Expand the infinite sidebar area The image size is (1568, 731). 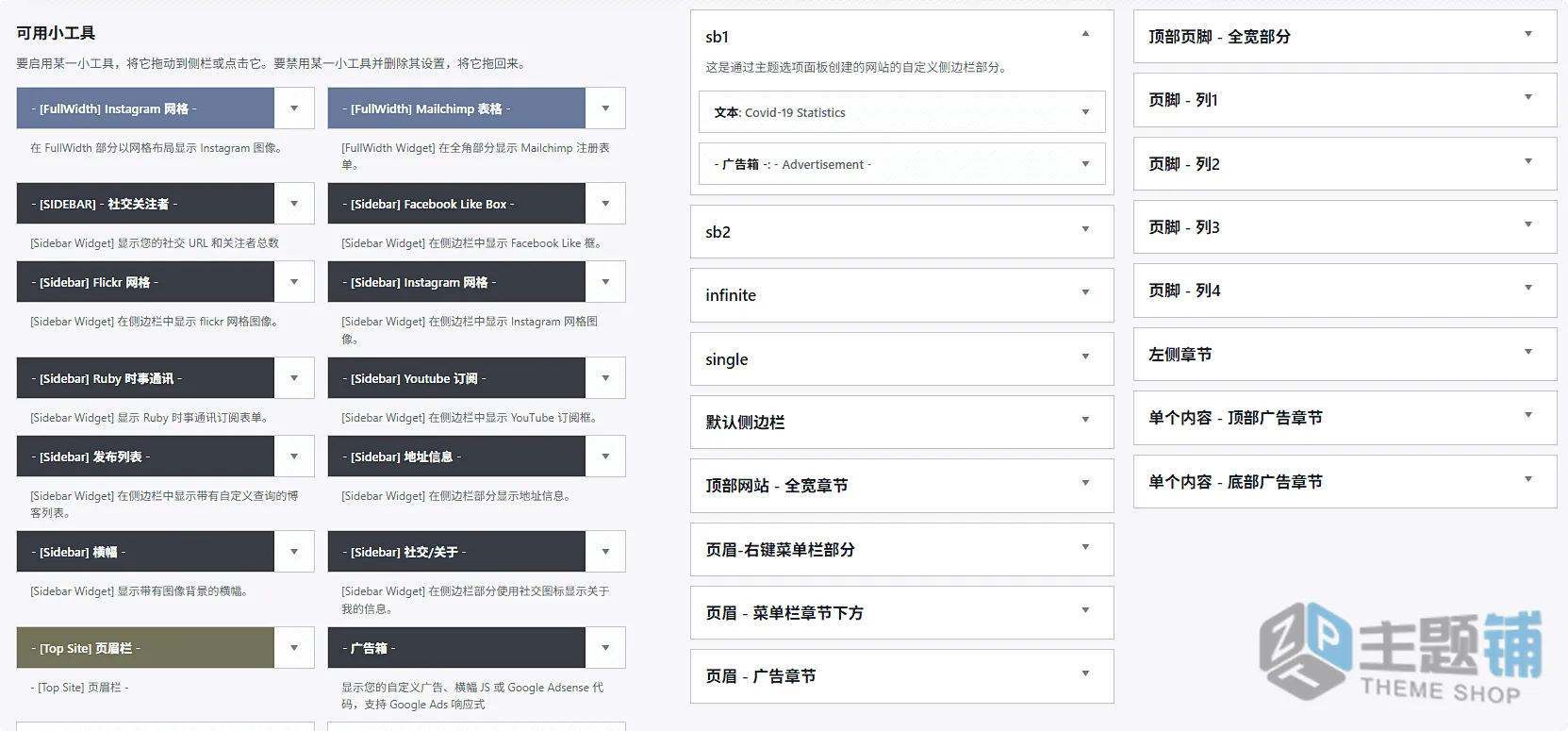[901, 294]
